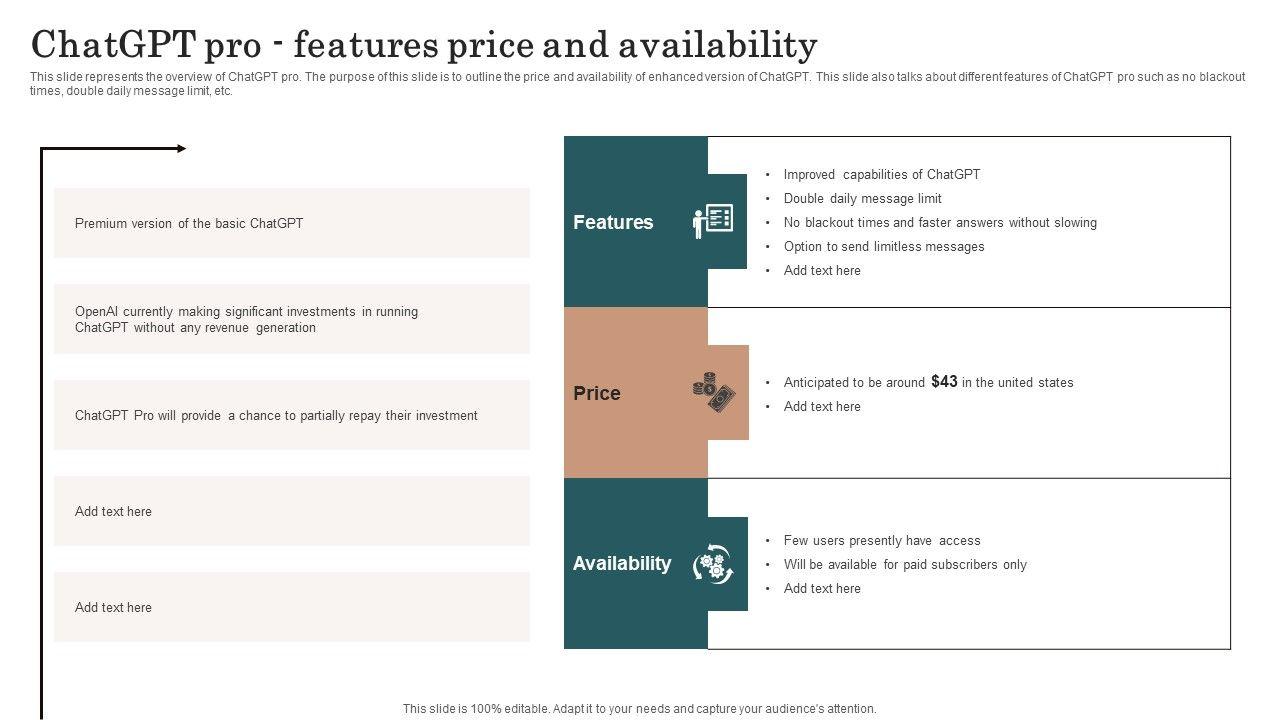This screenshot has width=1280, height=720.
Task: Click the '100% editable' footer note
Action: 639,708
